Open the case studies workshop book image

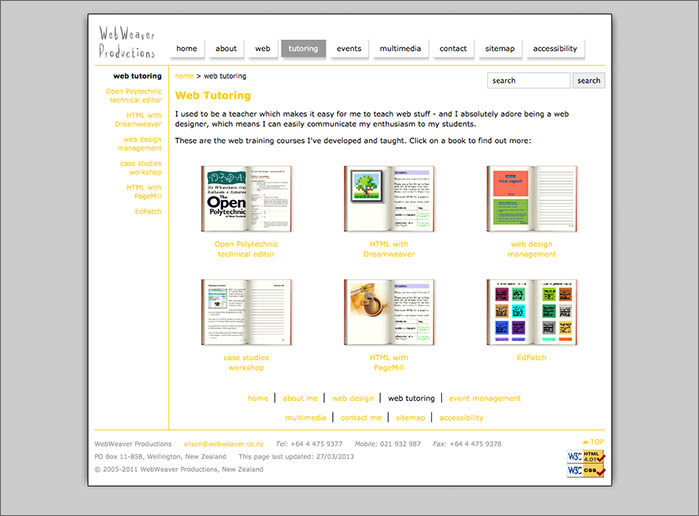[x=246, y=312]
